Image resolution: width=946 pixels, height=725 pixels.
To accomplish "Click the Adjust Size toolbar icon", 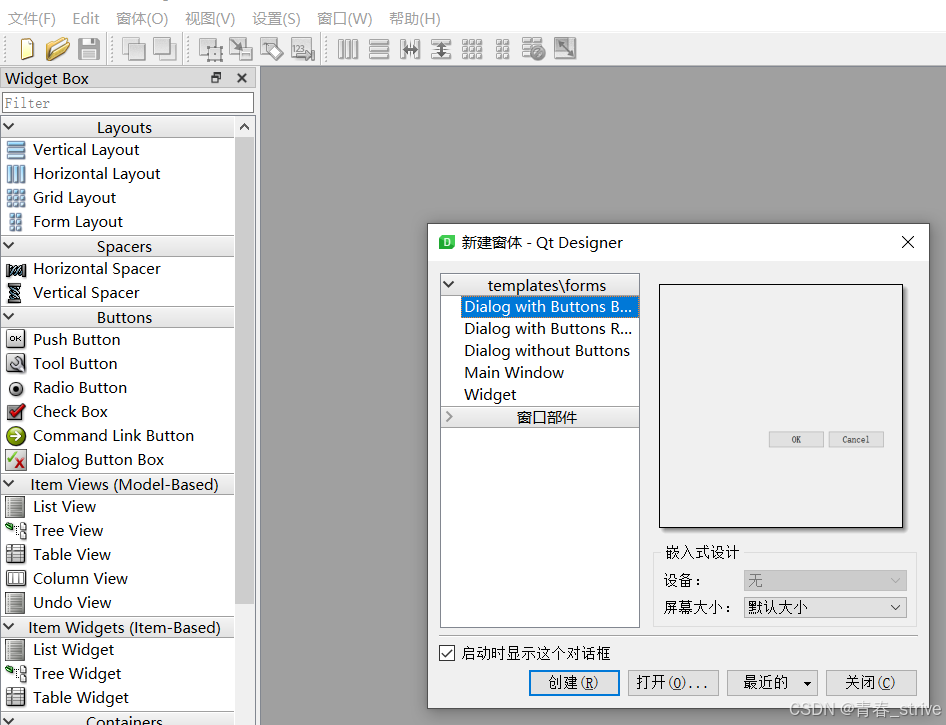I will 565,48.
